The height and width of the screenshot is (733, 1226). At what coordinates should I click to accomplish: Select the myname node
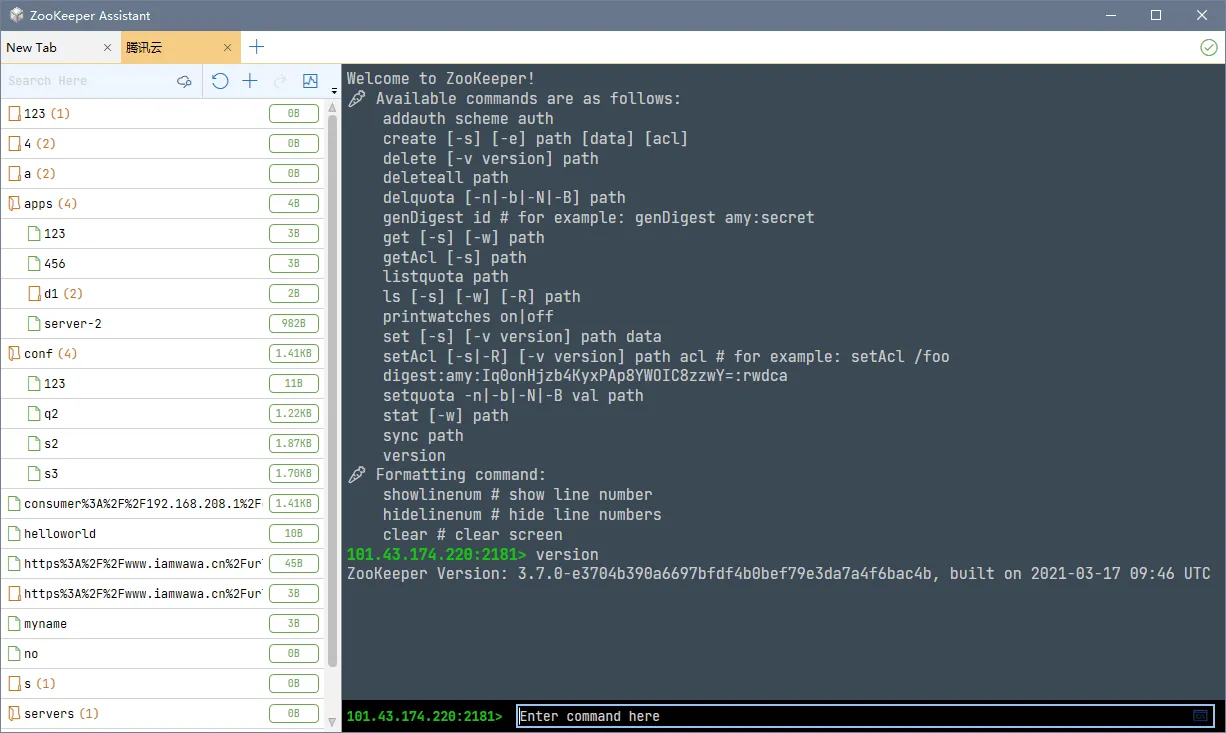162,624
